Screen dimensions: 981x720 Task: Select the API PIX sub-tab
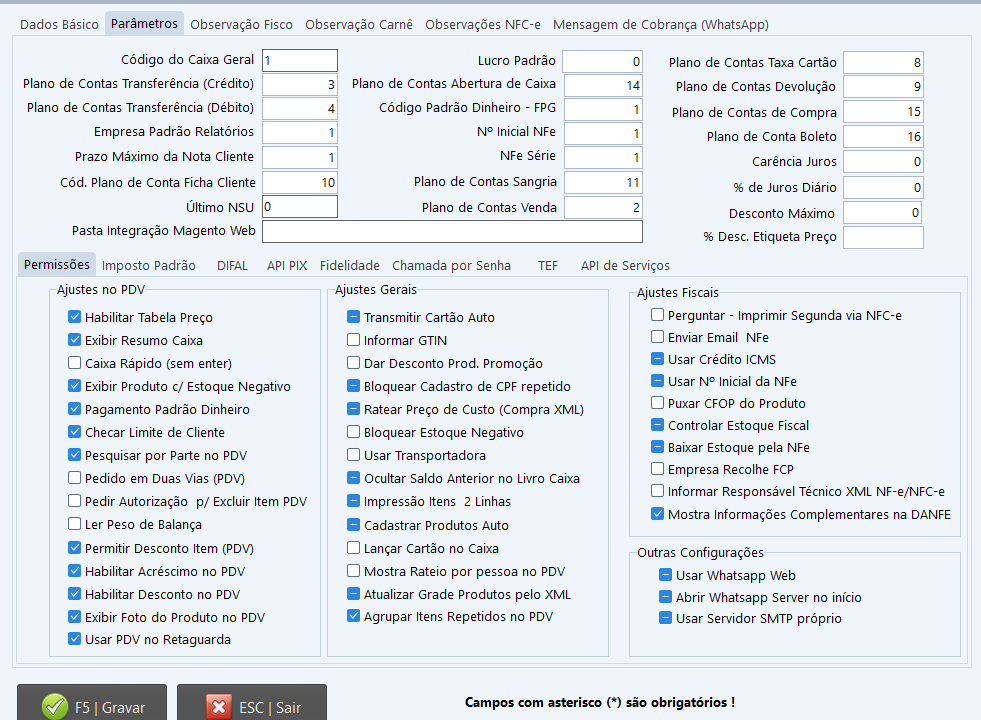[x=287, y=265]
